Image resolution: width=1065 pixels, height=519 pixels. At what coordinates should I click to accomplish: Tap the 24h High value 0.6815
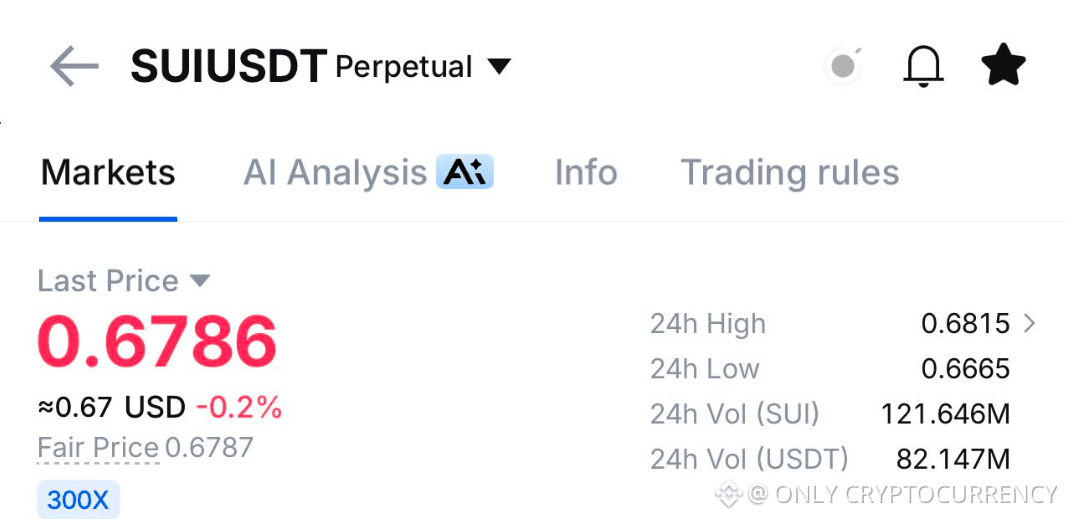click(965, 324)
